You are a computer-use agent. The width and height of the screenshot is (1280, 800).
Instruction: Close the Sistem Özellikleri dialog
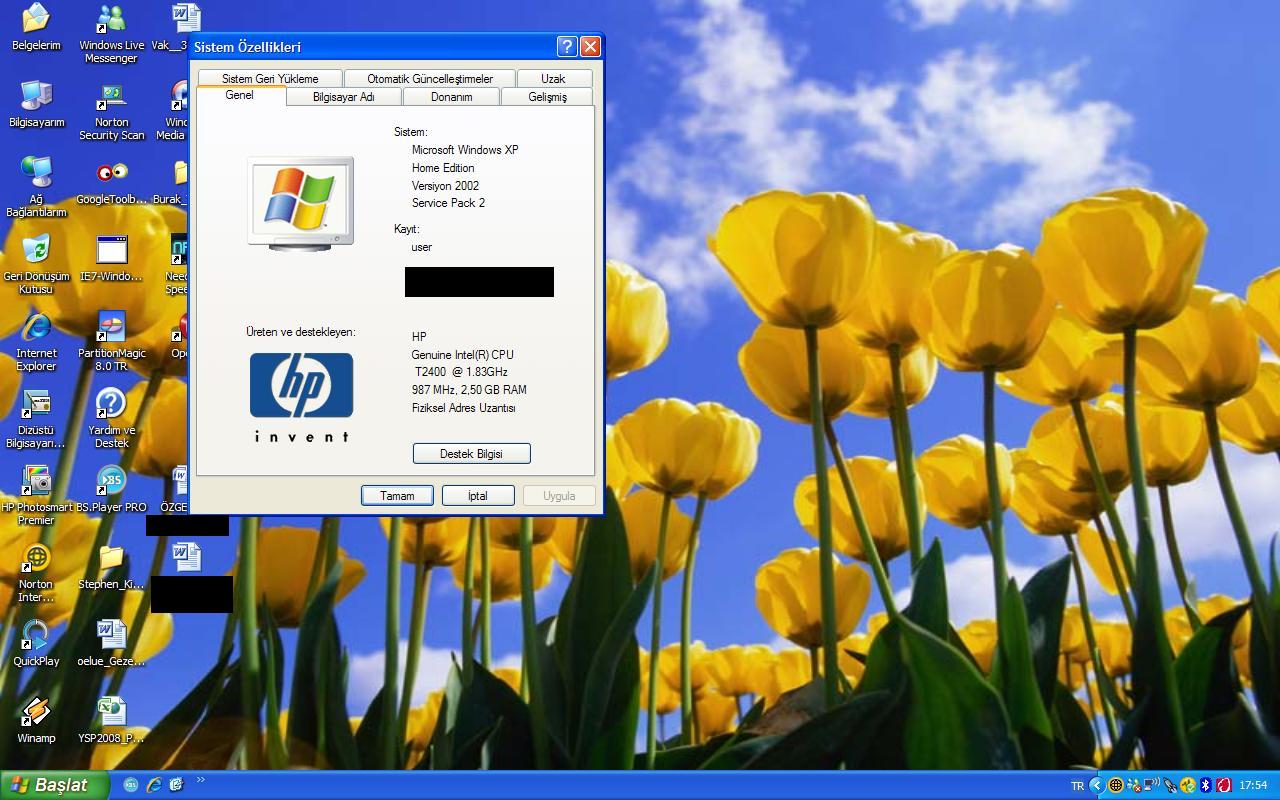pyautogui.click(x=590, y=46)
